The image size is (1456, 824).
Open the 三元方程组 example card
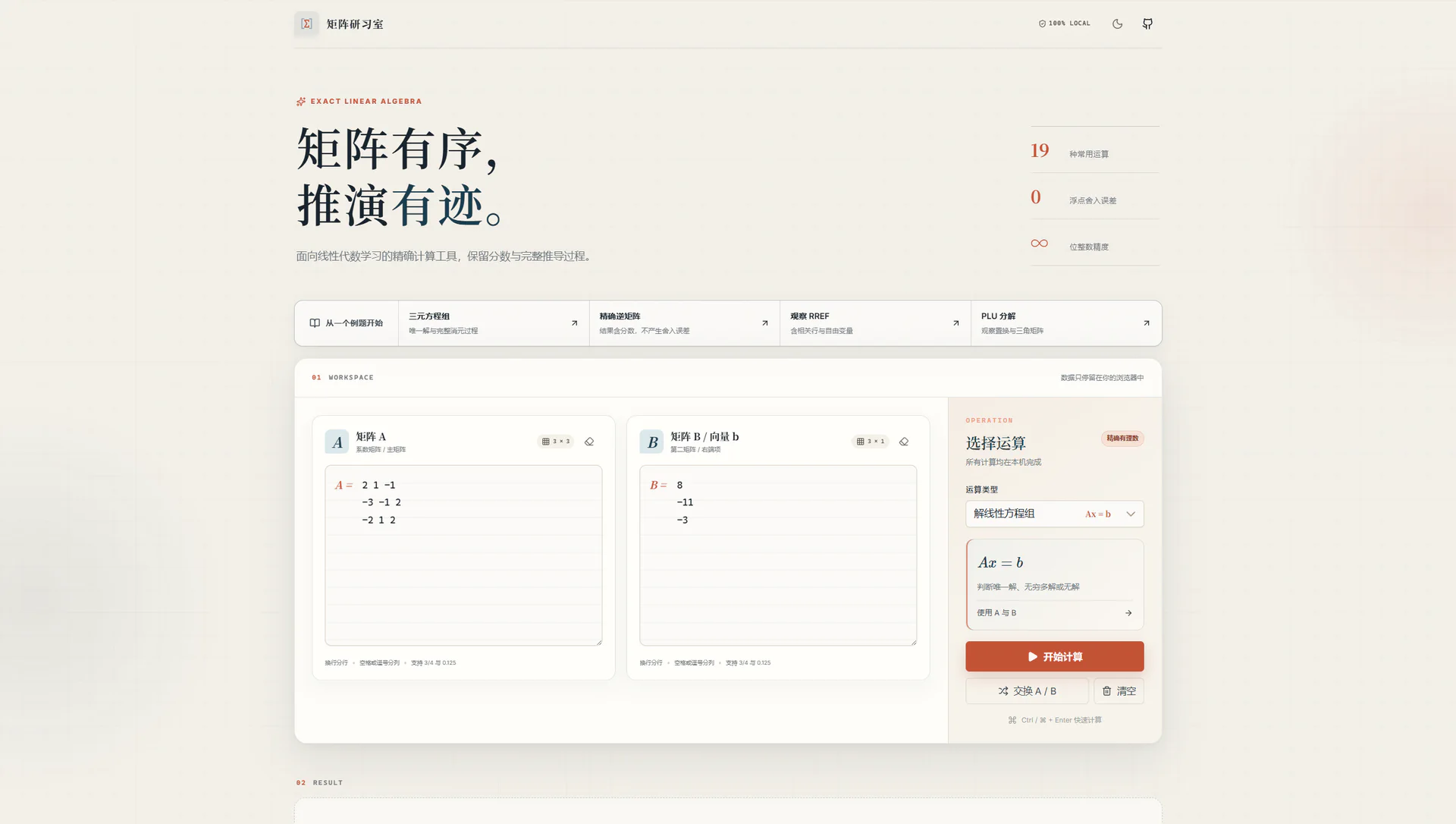click(494, 323)
